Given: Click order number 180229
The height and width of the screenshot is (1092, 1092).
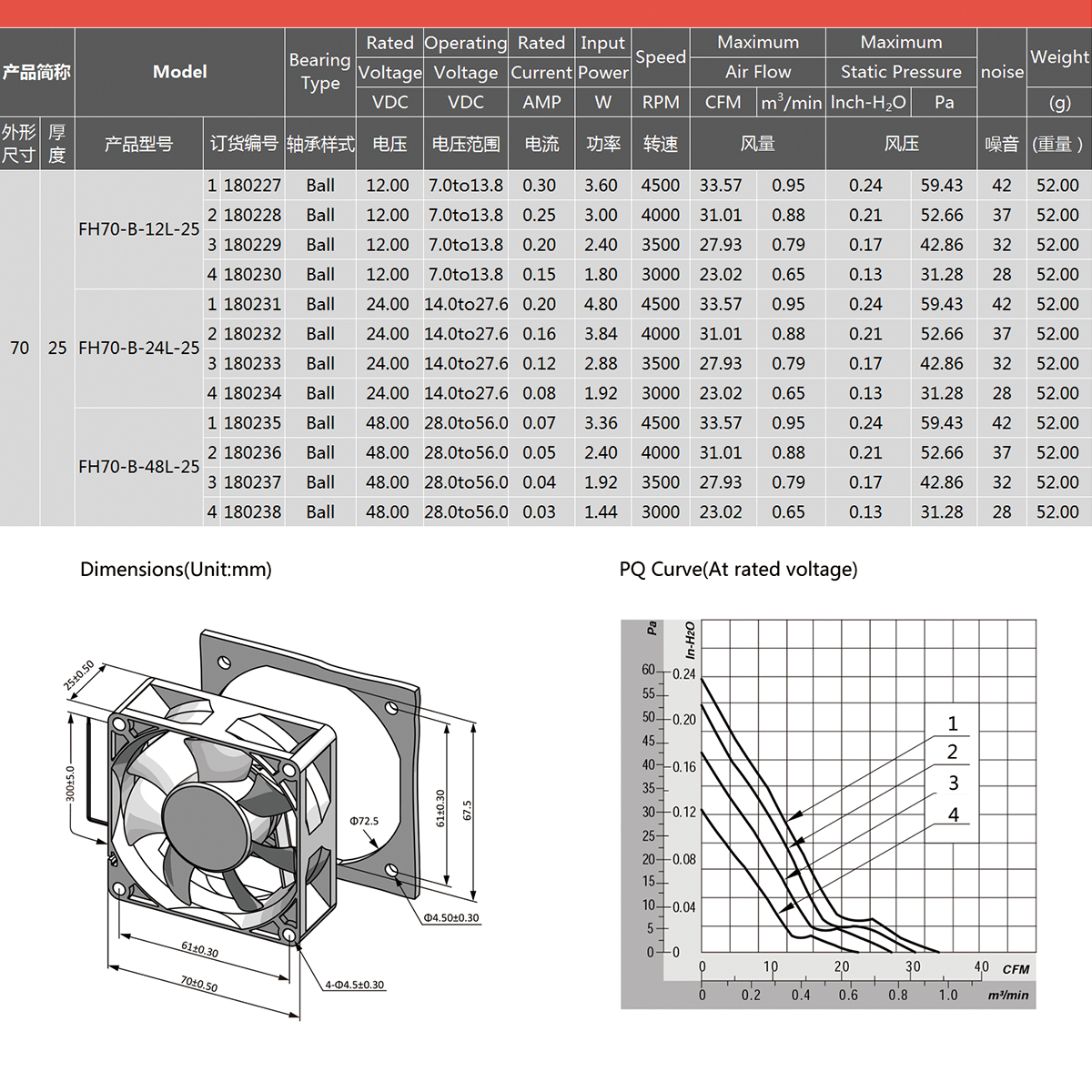Looking at the screenshot, I should (252, 245).
